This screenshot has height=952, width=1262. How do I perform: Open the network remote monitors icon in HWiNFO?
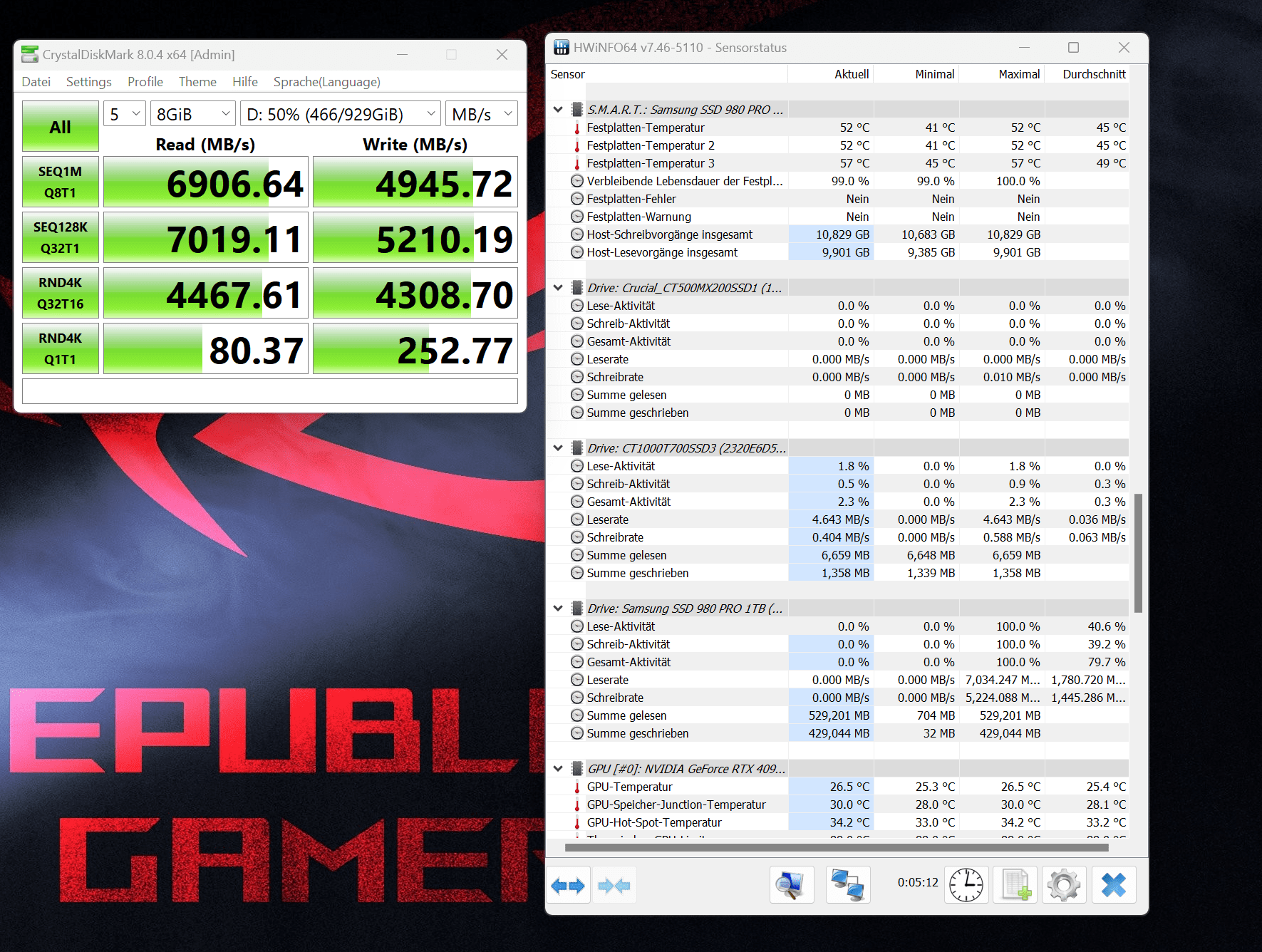pos(848,885)
